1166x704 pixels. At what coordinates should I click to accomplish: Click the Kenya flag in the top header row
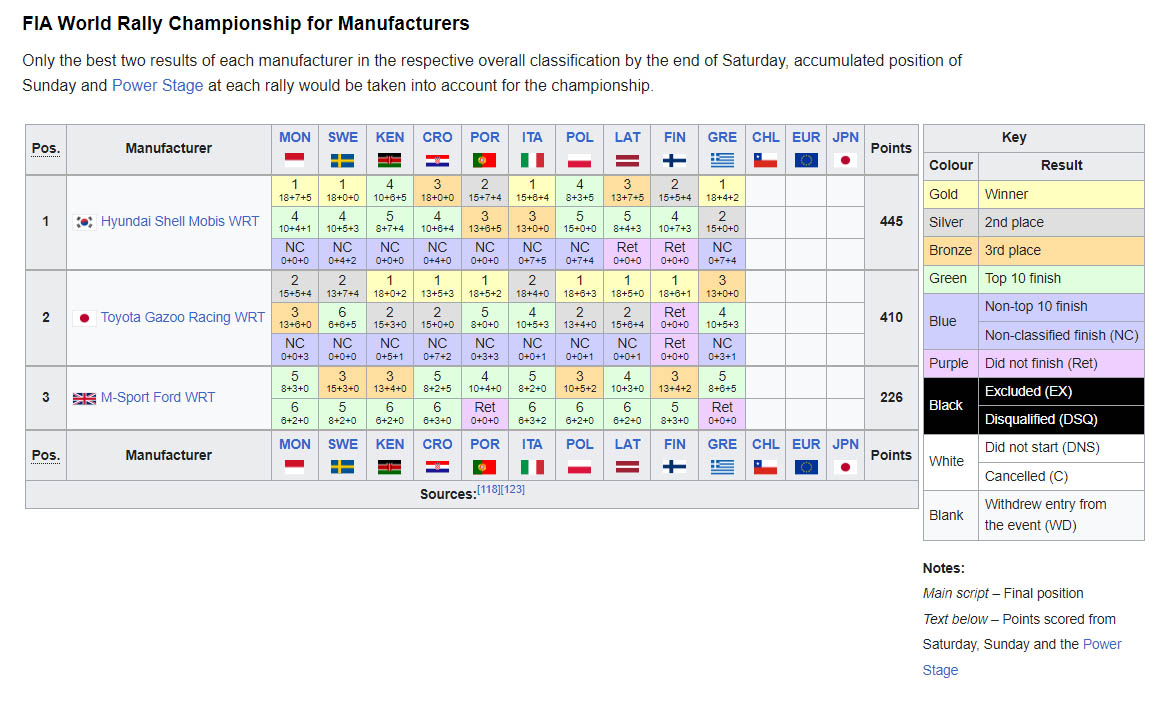(x=390, y=160)
